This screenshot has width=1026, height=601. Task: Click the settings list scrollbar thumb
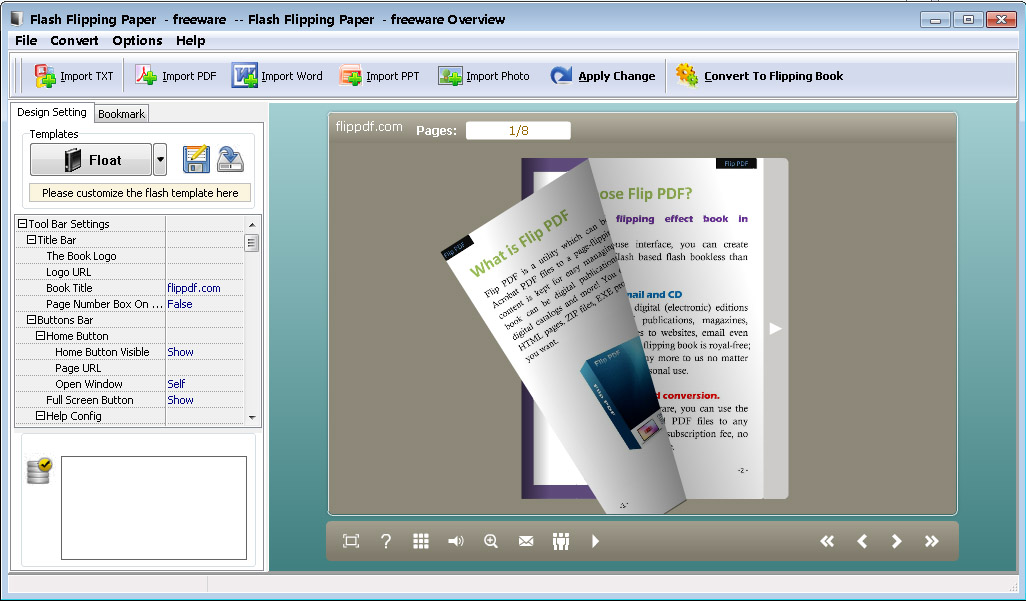pyautogui.click(x=252, y=243)
